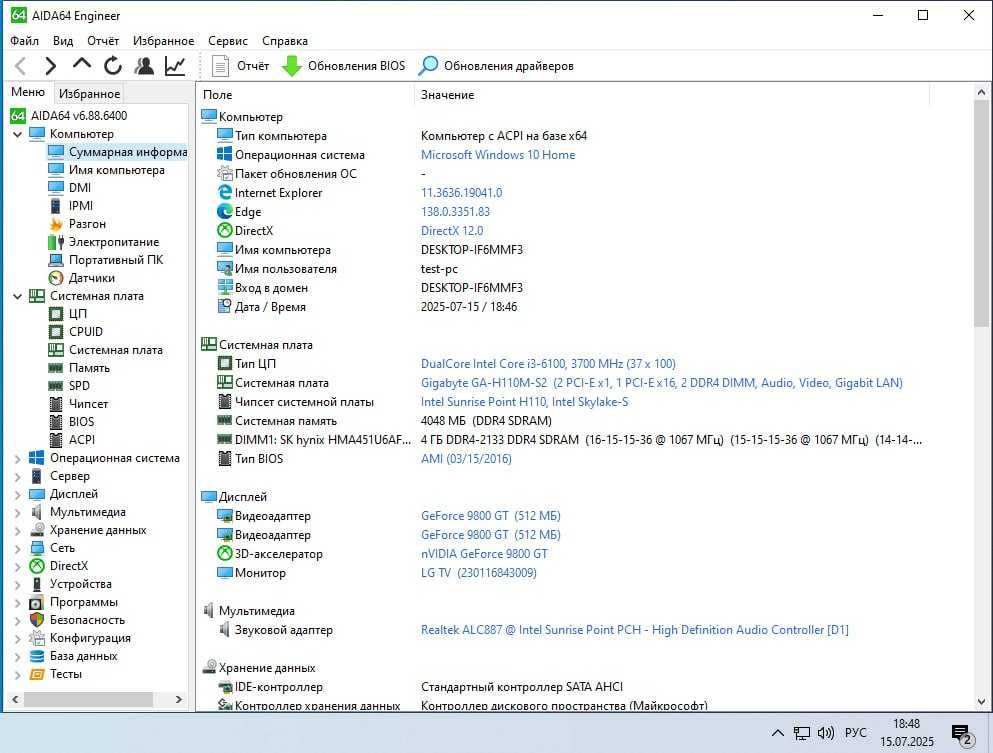Screen dimensions: 993x753
Task: Select the DESKTOP-IF6MMF3 computer name value
Action: tap(472, 250)
